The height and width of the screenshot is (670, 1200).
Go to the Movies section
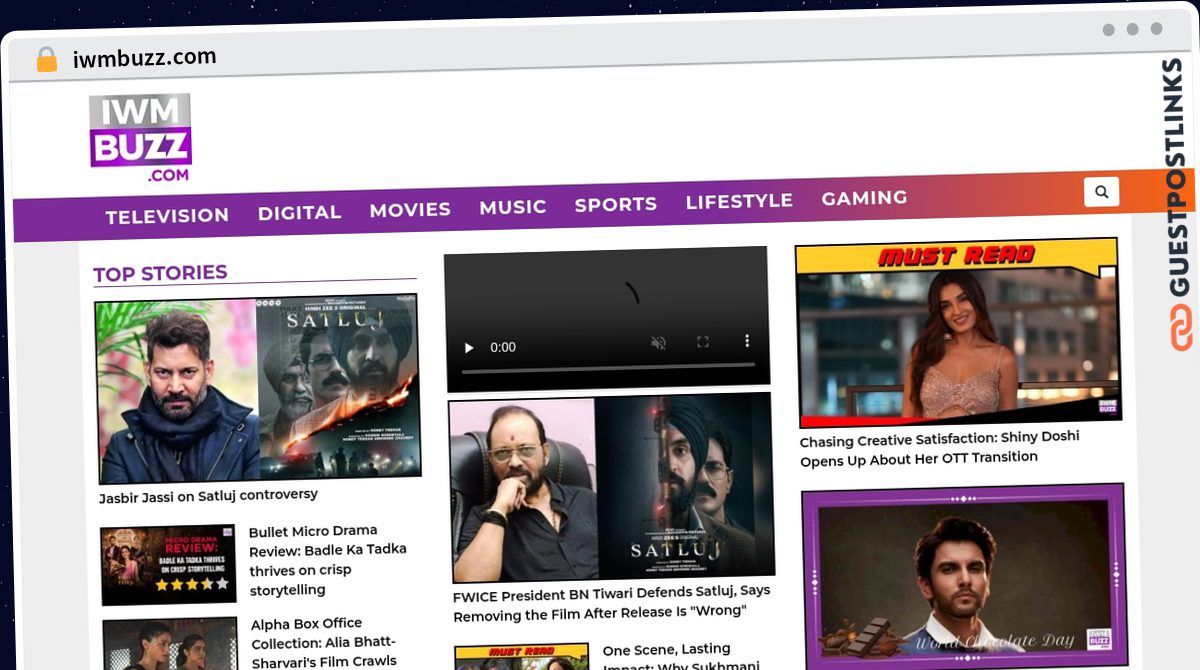click(410, 209)
